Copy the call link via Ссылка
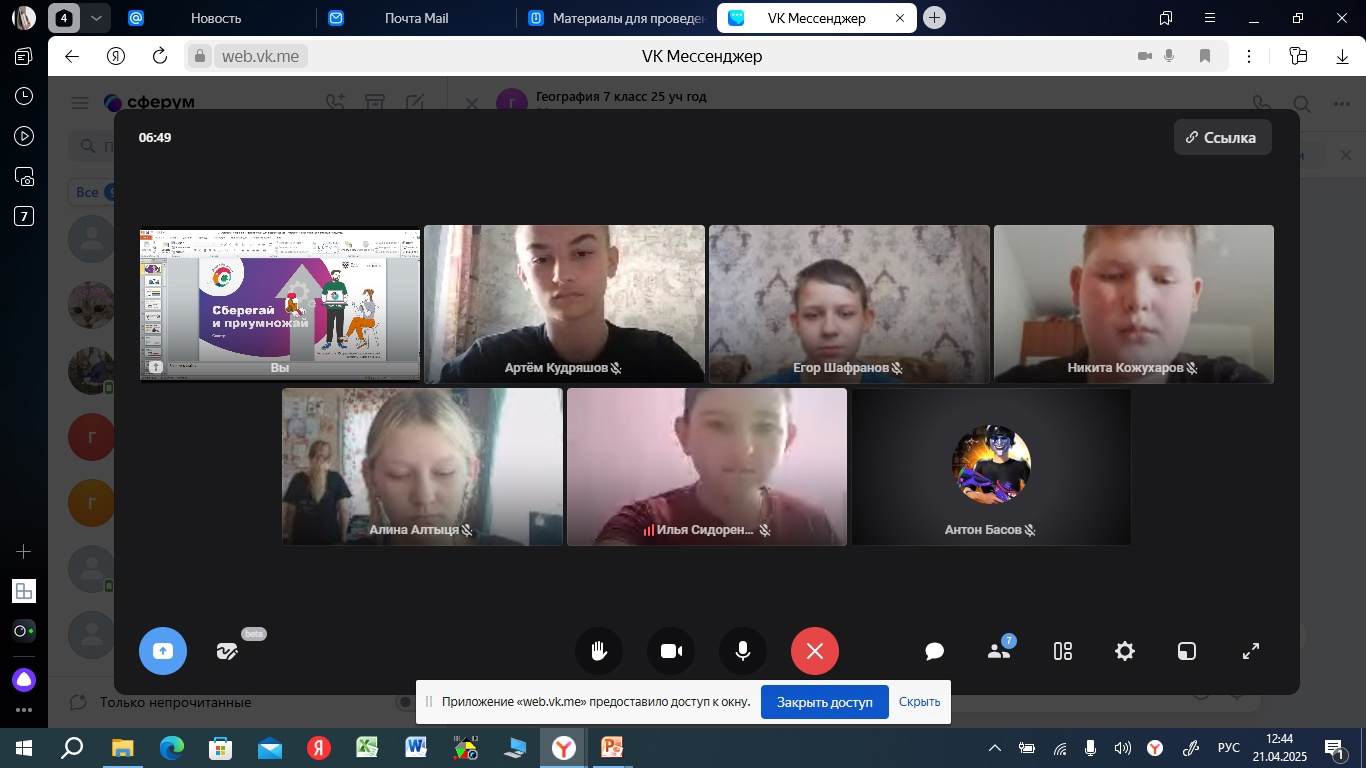The height and width of the screenshot is (768, 1366). tap(1222, 137)
